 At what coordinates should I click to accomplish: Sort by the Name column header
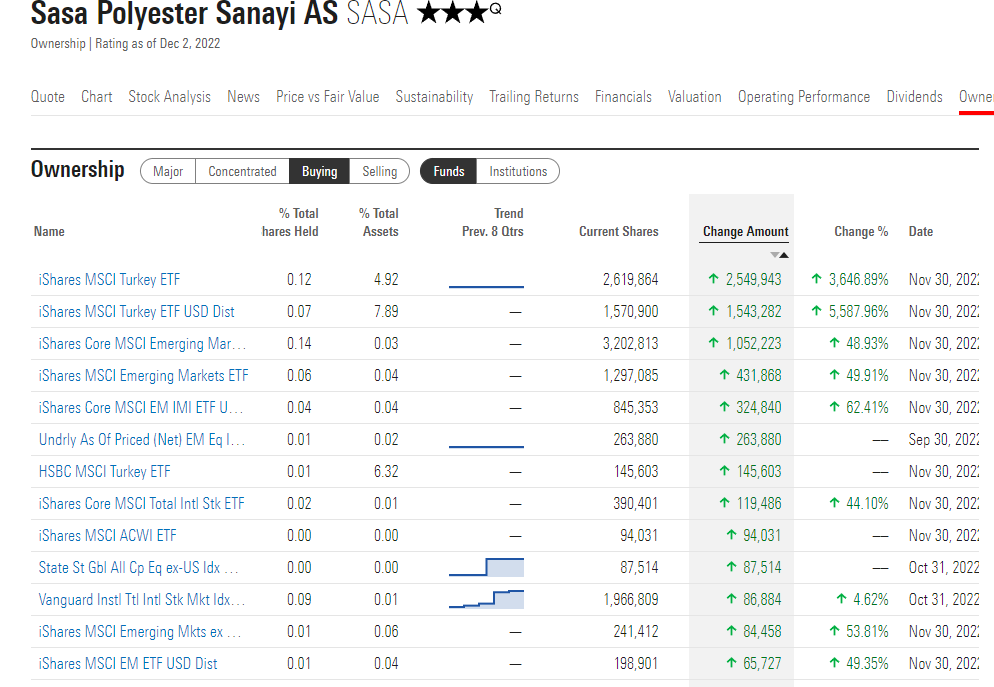click(x=49, y=231)
